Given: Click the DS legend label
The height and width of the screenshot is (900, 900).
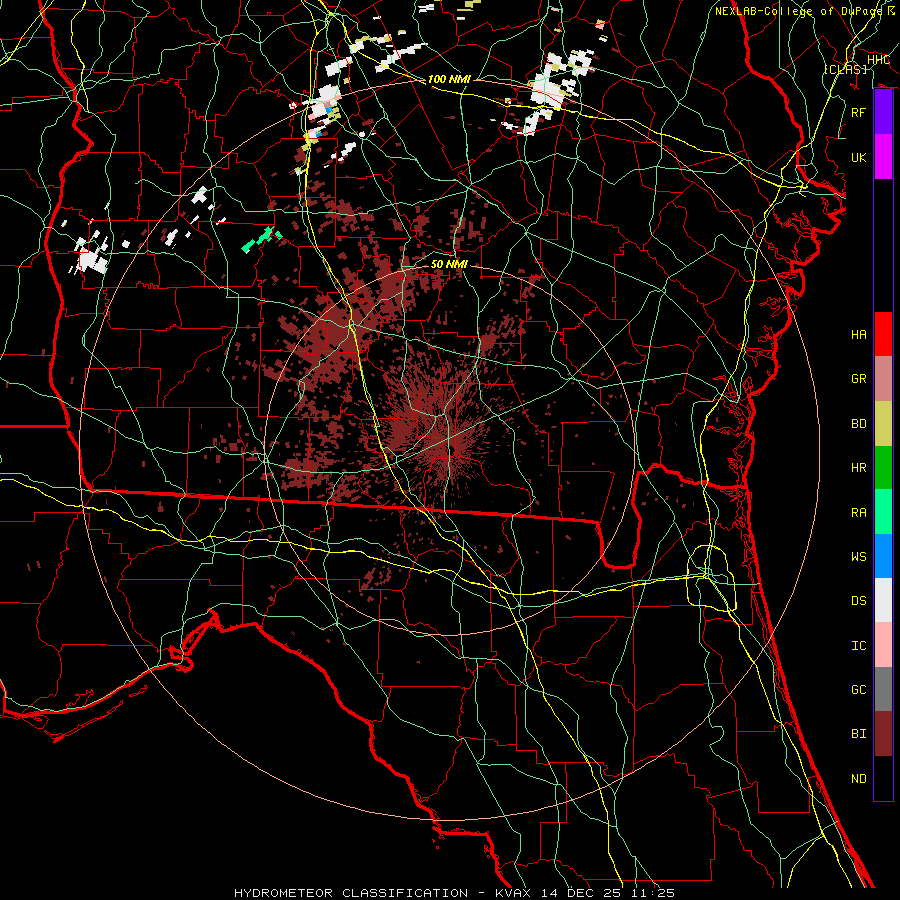Looking at the screenshot, I should 858,601.
